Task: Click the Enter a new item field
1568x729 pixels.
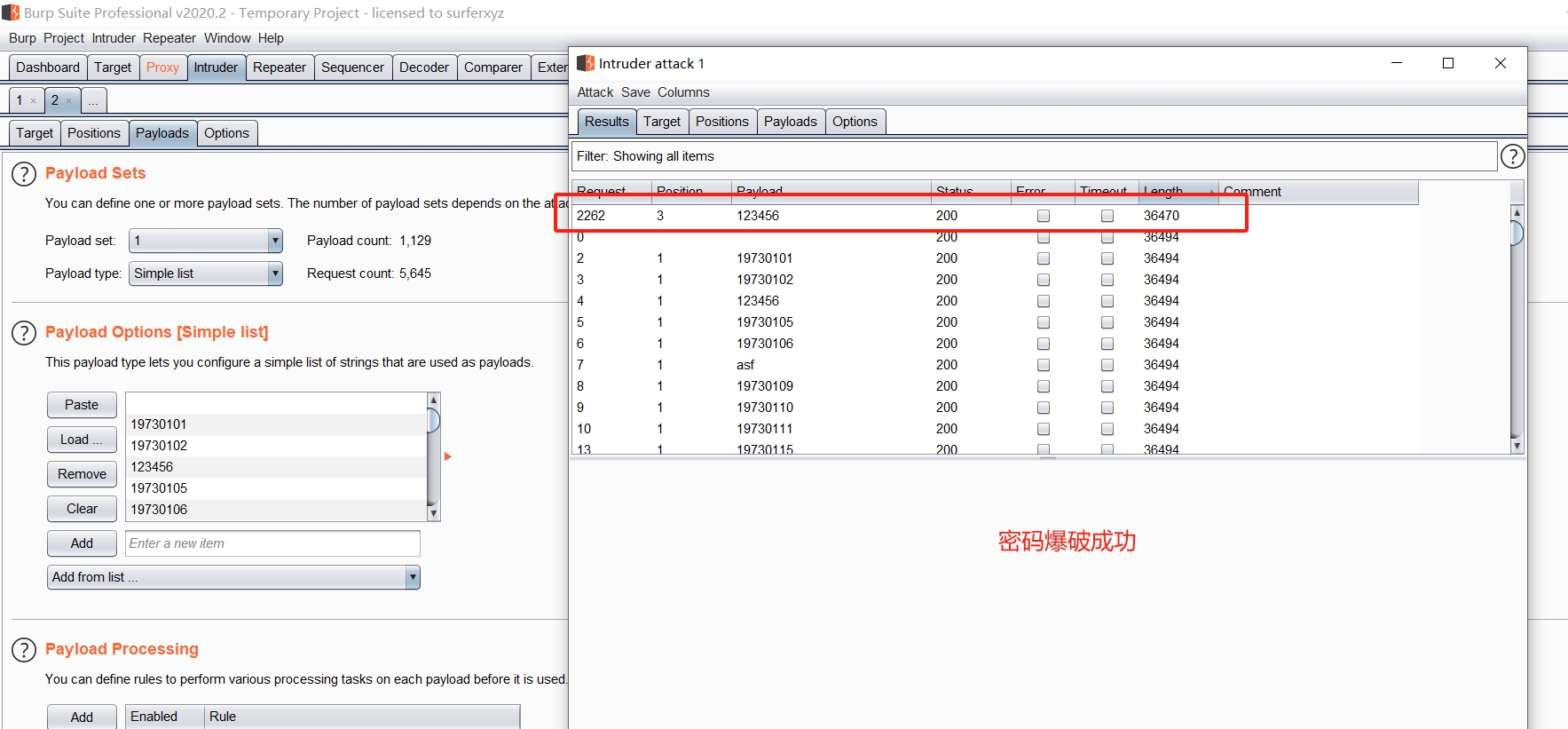Action: (272, 543)
